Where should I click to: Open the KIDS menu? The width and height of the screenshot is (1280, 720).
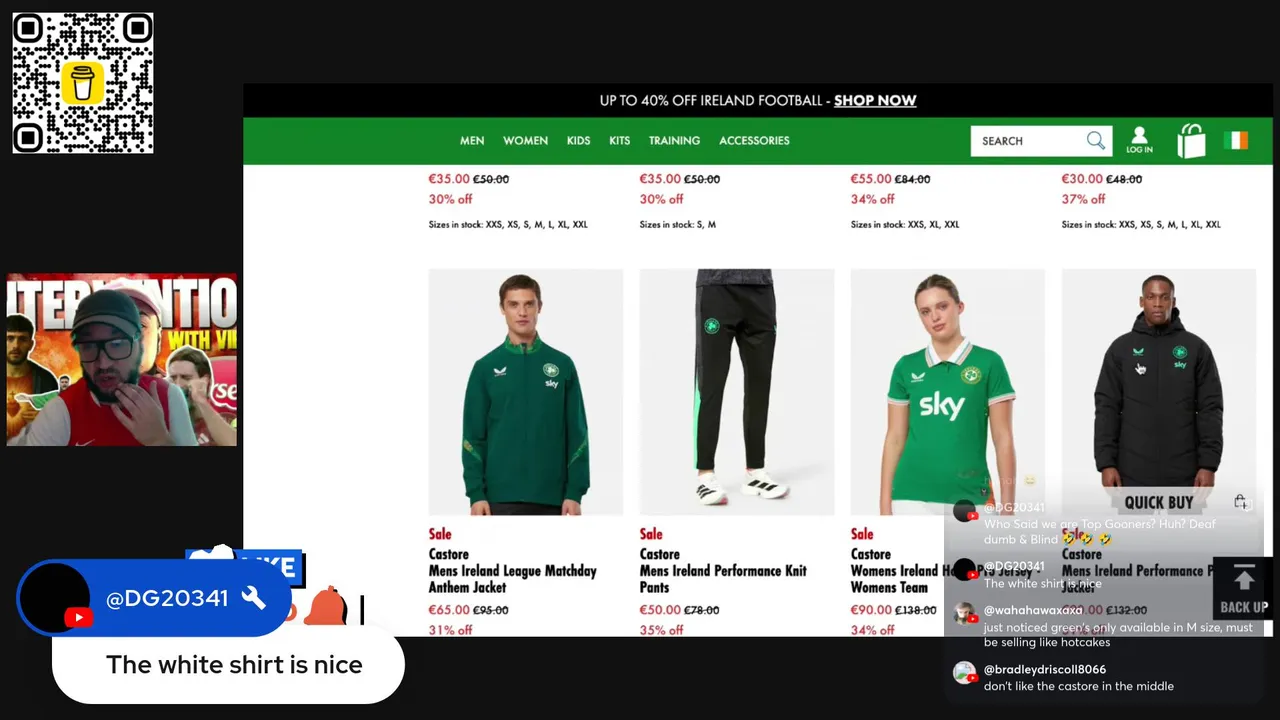point(578,141)
